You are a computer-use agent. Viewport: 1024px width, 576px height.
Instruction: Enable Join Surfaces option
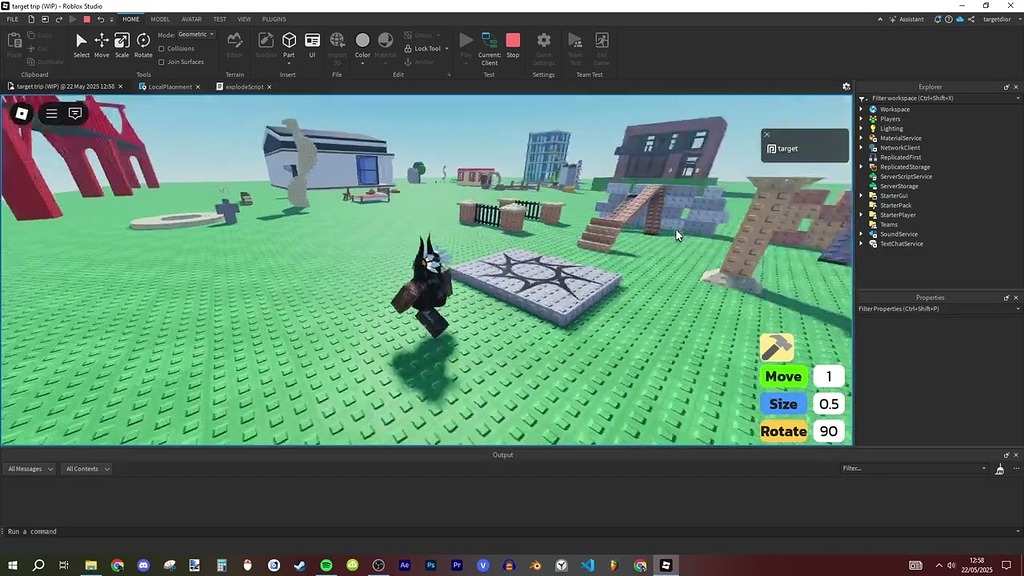(162, 61)
